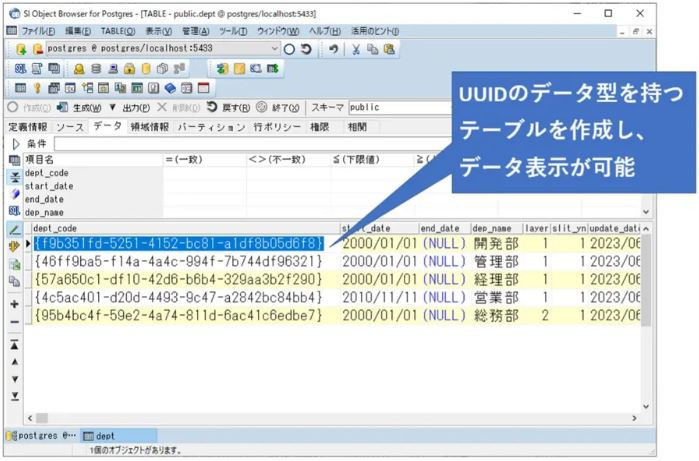Click the blue book icon in object toolbar

(x=170, y=88)
